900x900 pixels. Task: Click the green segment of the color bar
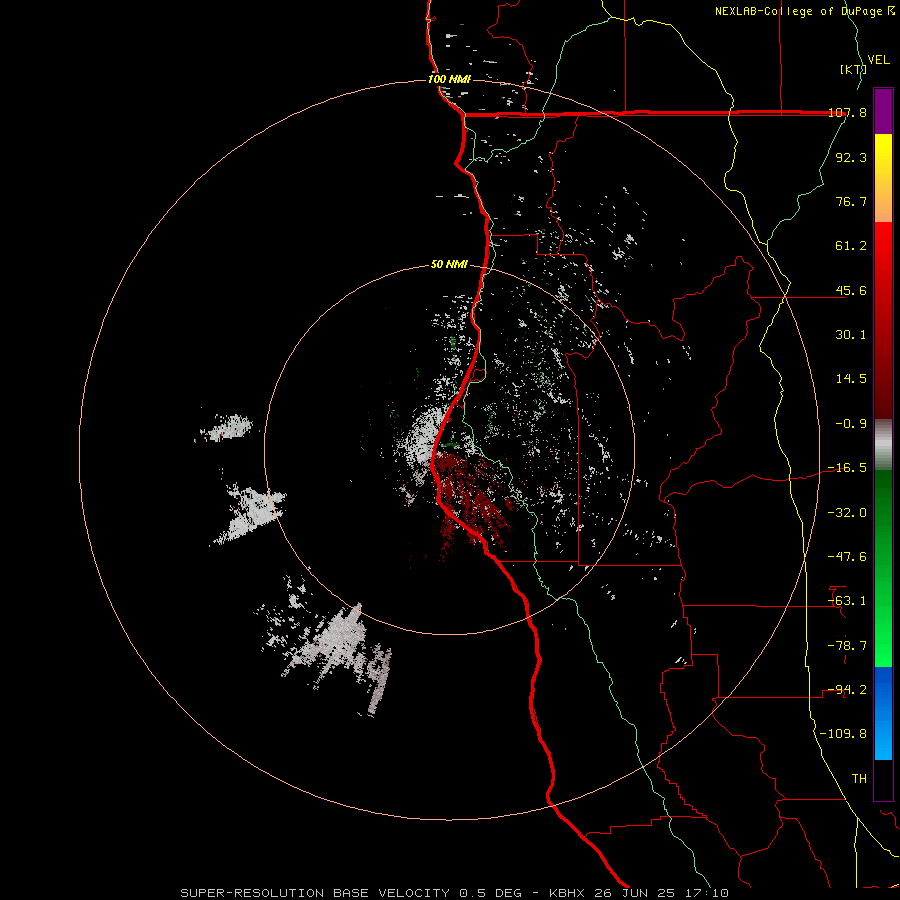point(883,568)
